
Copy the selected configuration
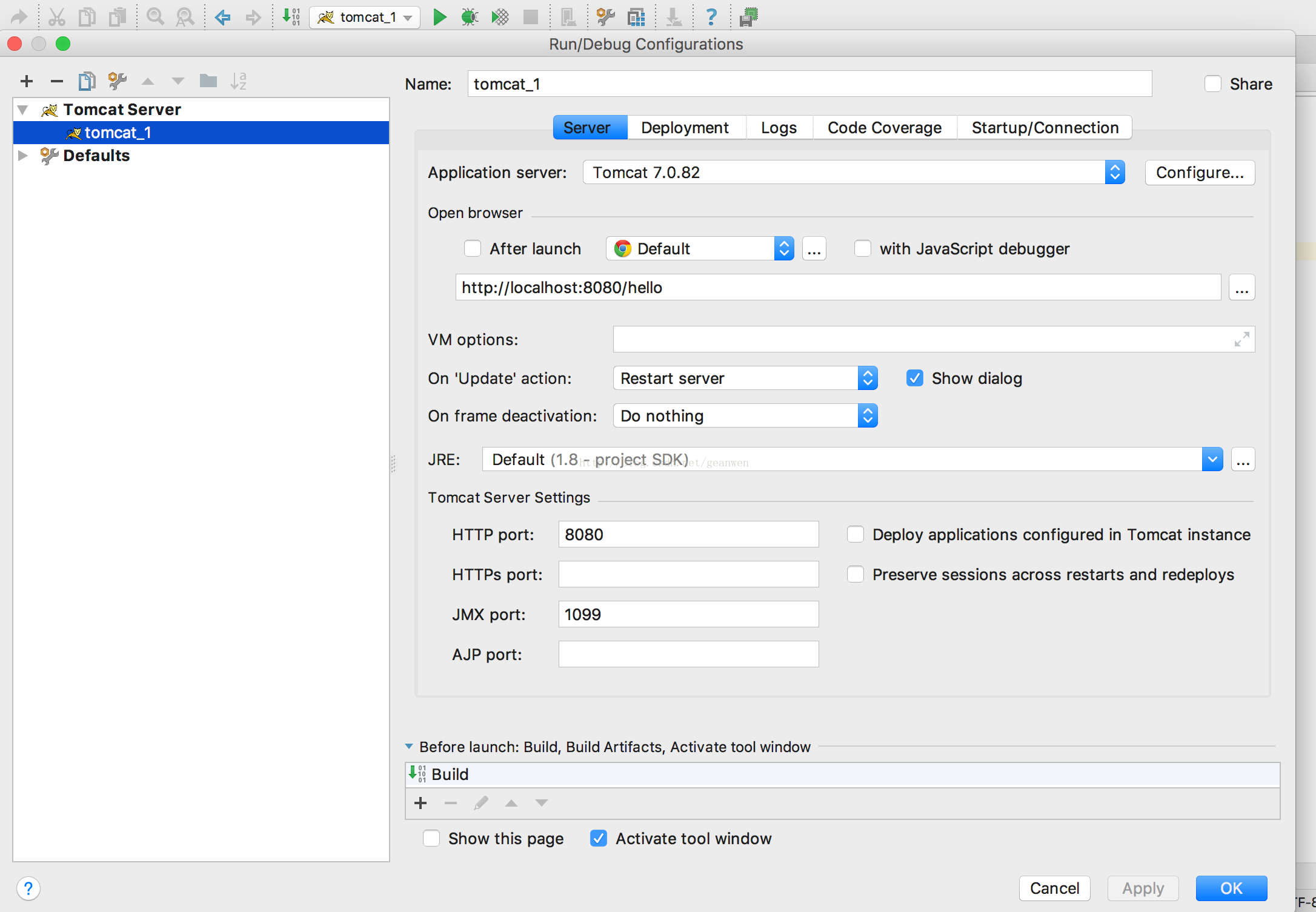tap(87, 81)
